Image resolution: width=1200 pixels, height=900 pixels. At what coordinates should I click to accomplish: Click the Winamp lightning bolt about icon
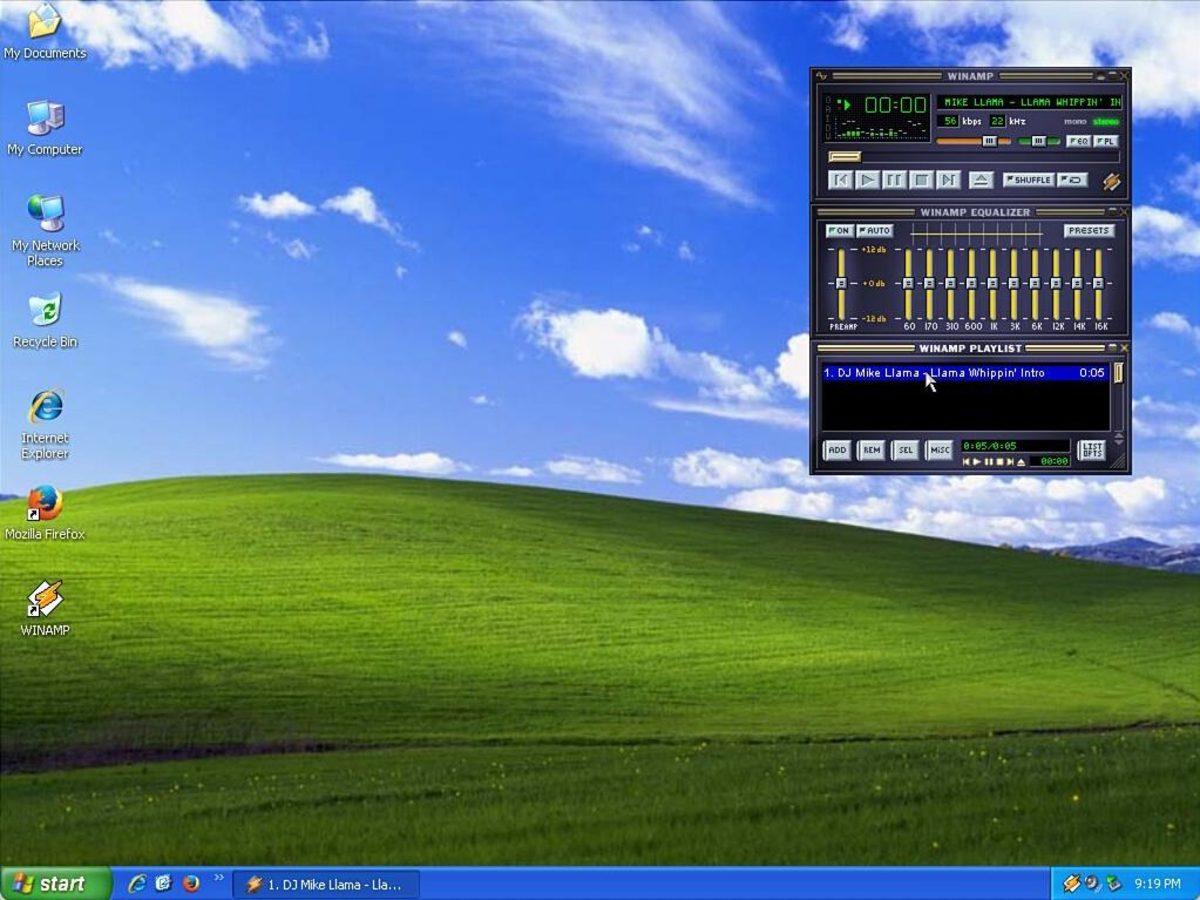click(1111, 182)
